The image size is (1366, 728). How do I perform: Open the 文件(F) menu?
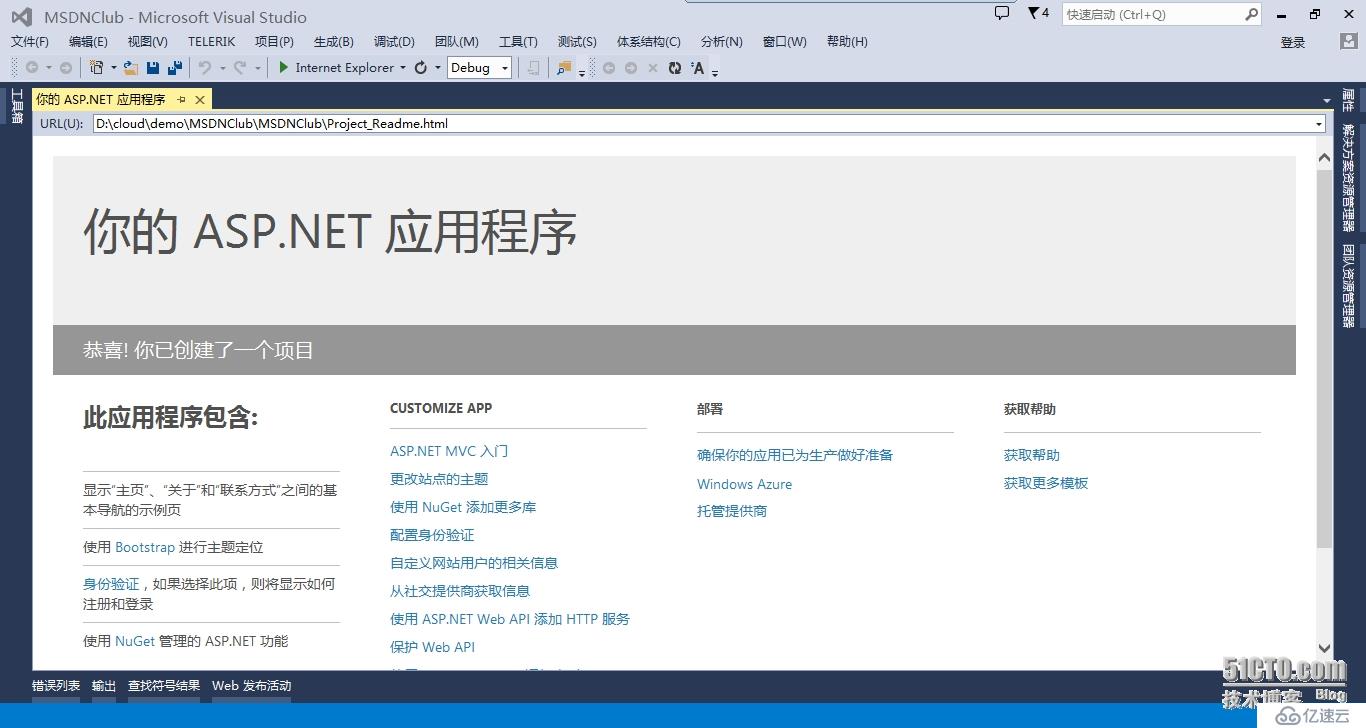pos(30,41)
